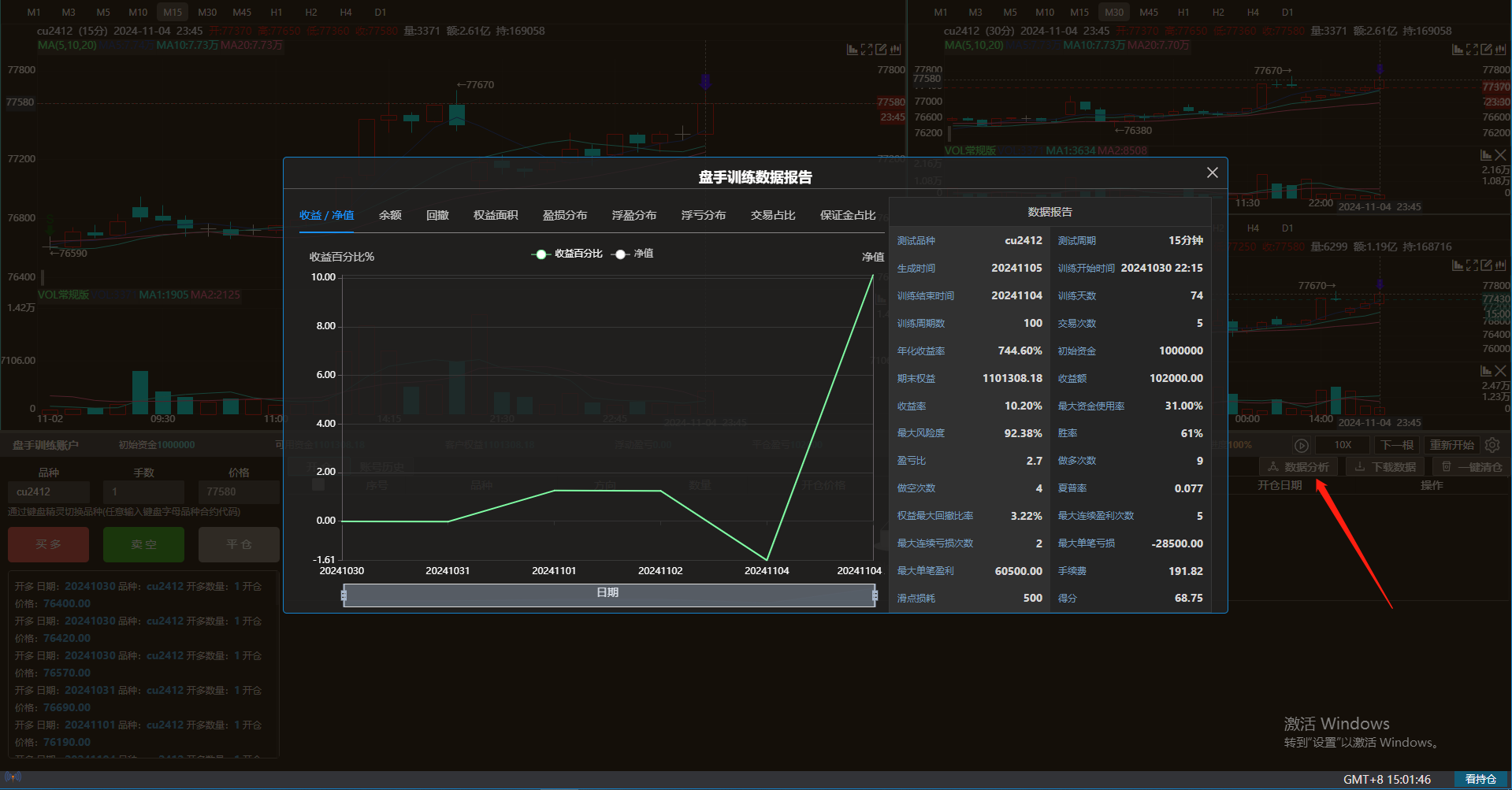The height and width of the screenshot is (790, 1512).
Task: Click the 得分 value 68.75
Action: [x=1188, y=598]
